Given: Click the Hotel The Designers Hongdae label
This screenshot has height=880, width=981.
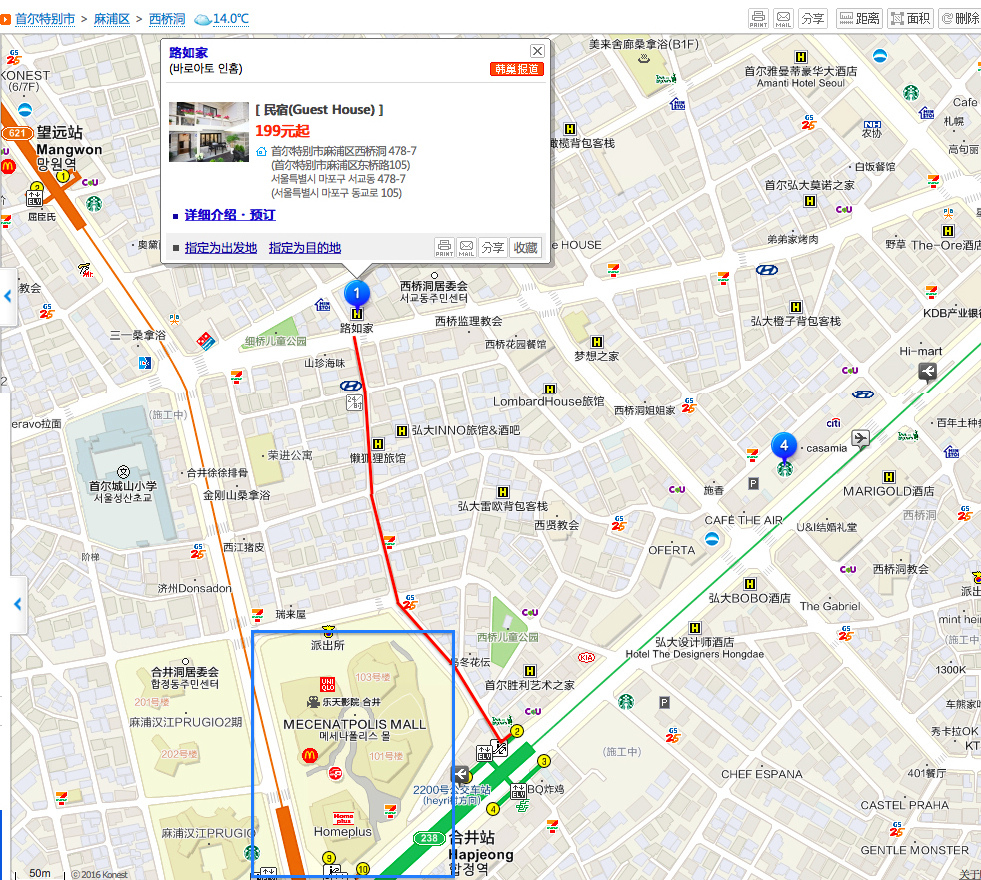Looking at the screenshot, I should [x=694, y=654].
